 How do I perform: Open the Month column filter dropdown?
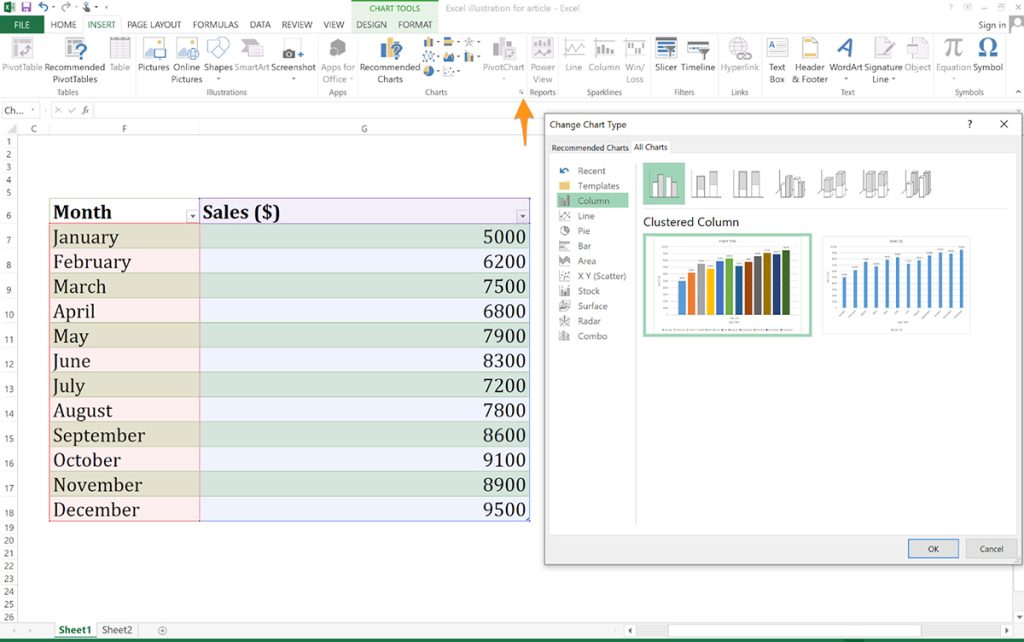tap(190, 214)
